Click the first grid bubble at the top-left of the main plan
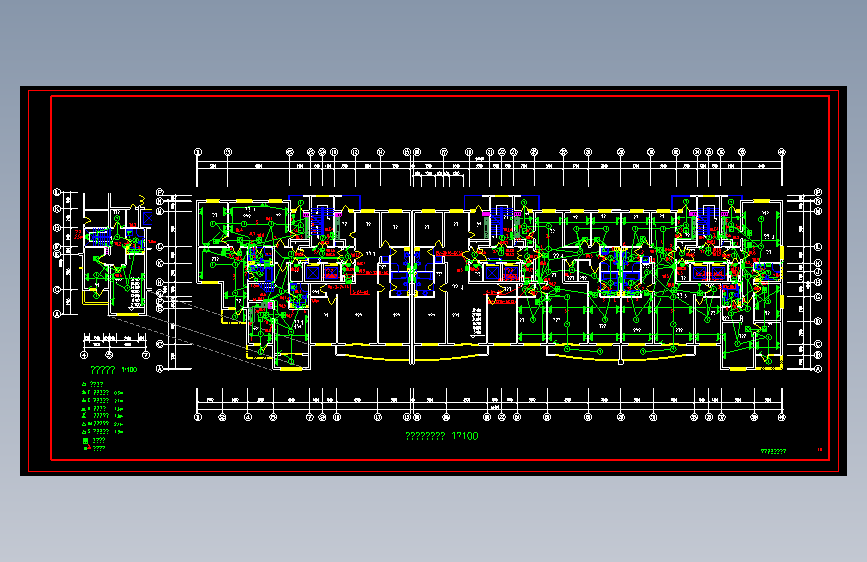This screenshot has height=562, width=867. point(198,152)
